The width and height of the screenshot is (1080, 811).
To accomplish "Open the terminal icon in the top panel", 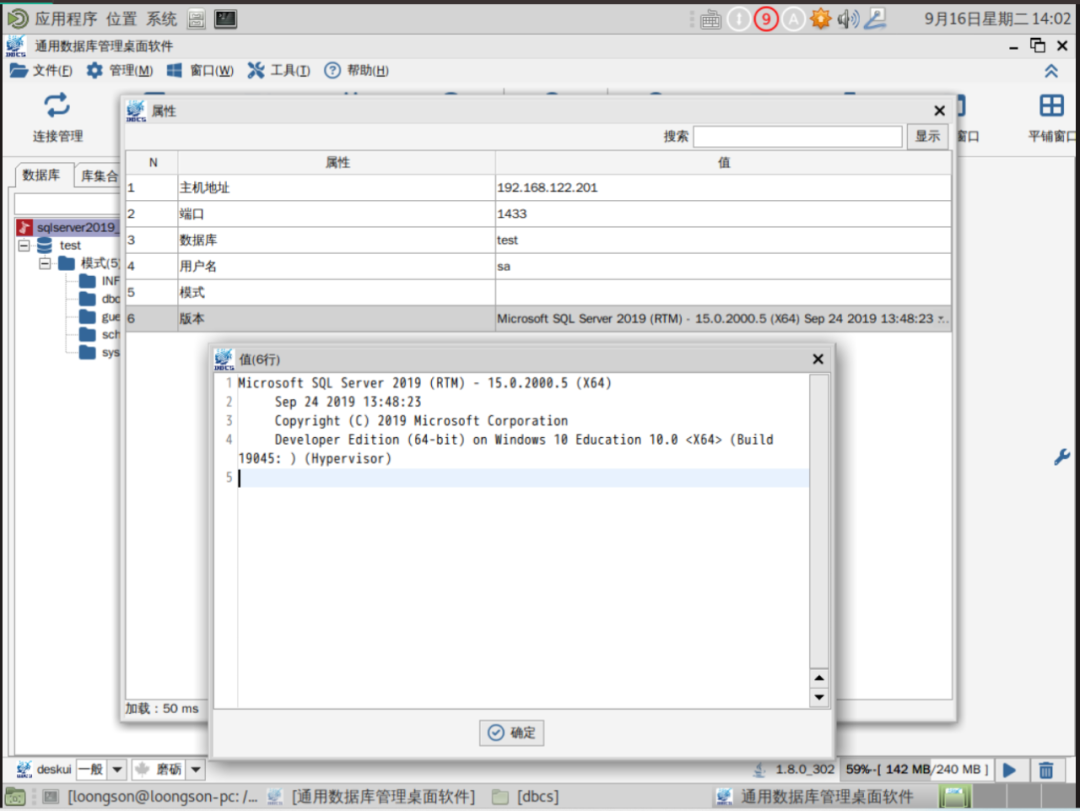I will click(x=225, y=19).
